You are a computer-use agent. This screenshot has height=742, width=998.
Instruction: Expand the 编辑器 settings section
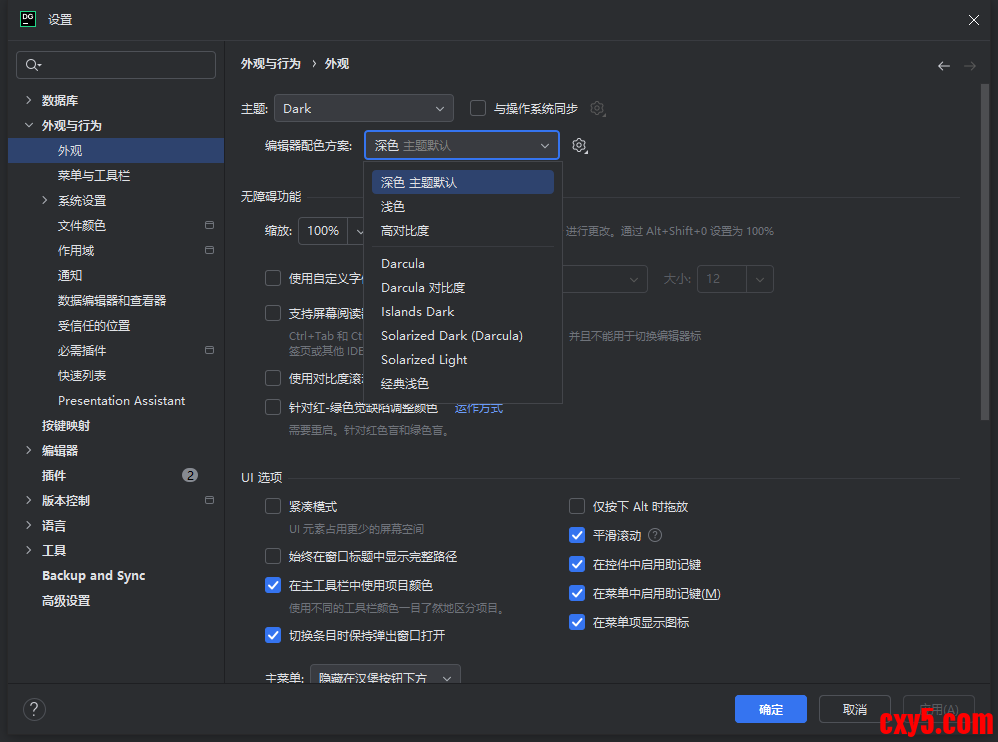pyautogui.click(x=28, y=451)
